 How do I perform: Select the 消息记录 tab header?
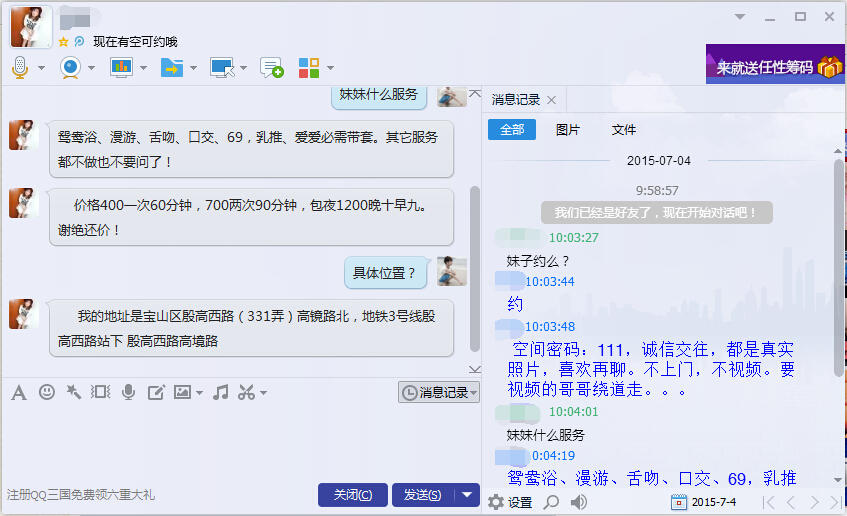click(516, 100)
